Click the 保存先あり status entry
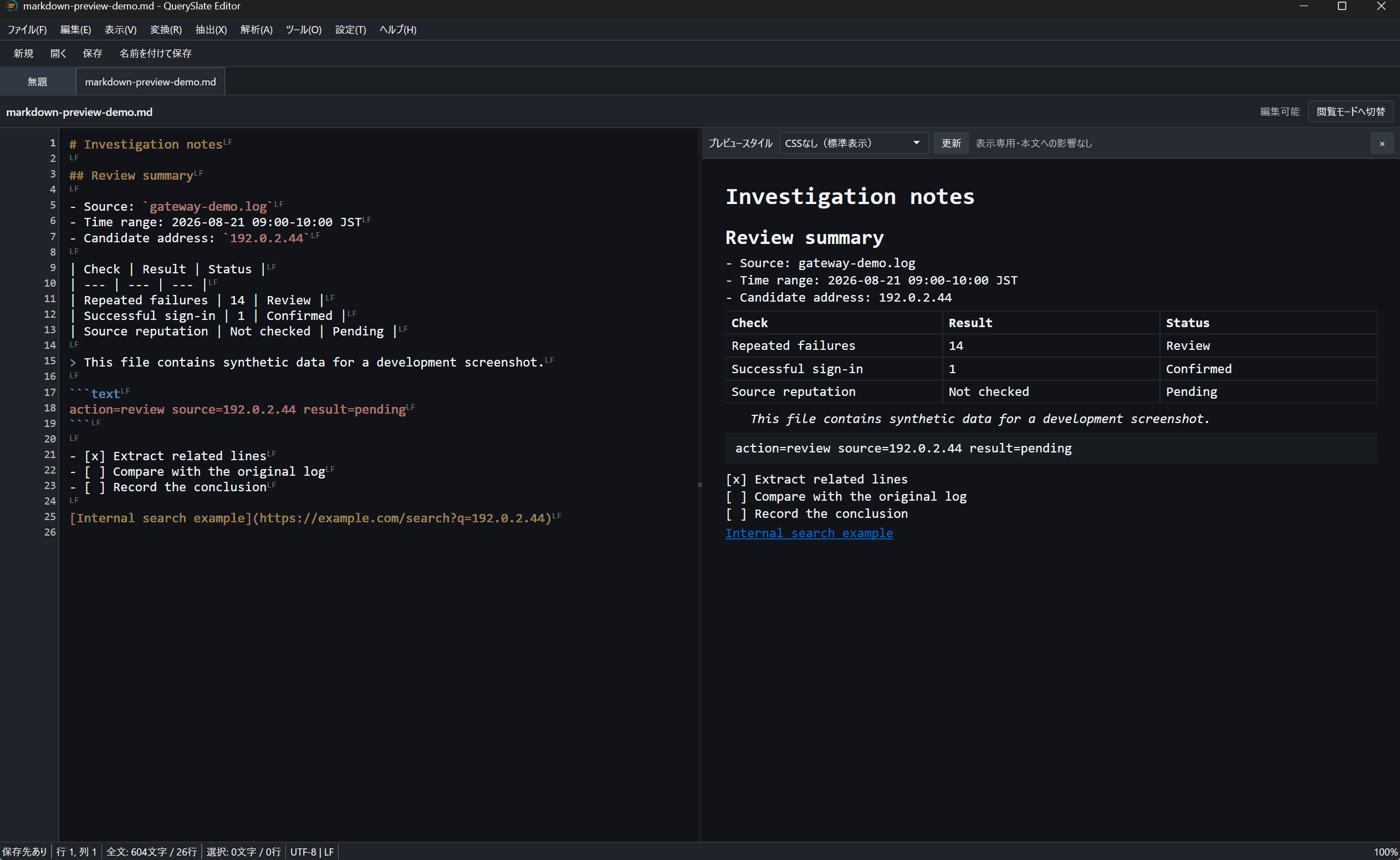The width and height of the screenshot is (1400, 860). click(24, 852)
